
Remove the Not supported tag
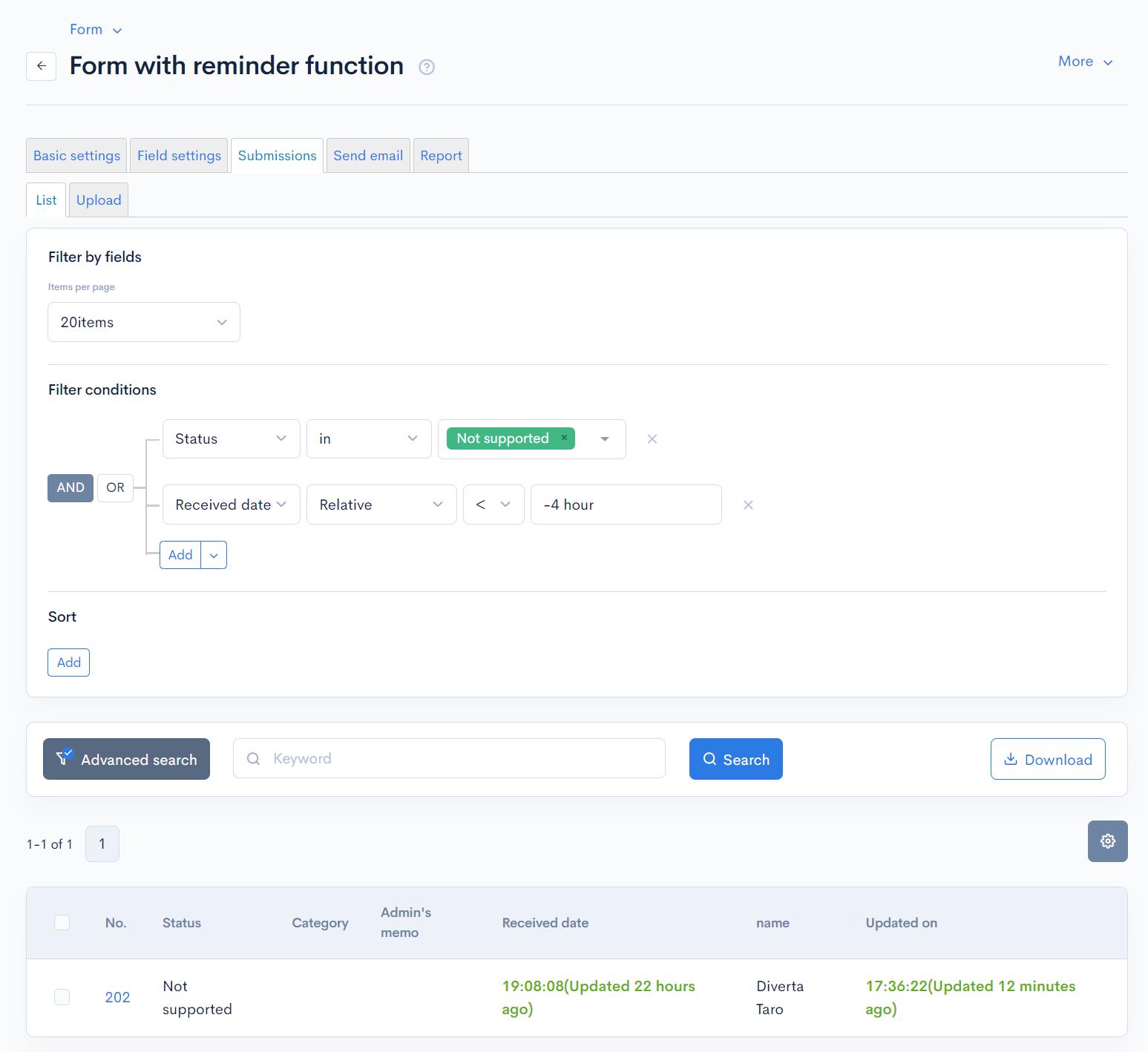[564, 438]
